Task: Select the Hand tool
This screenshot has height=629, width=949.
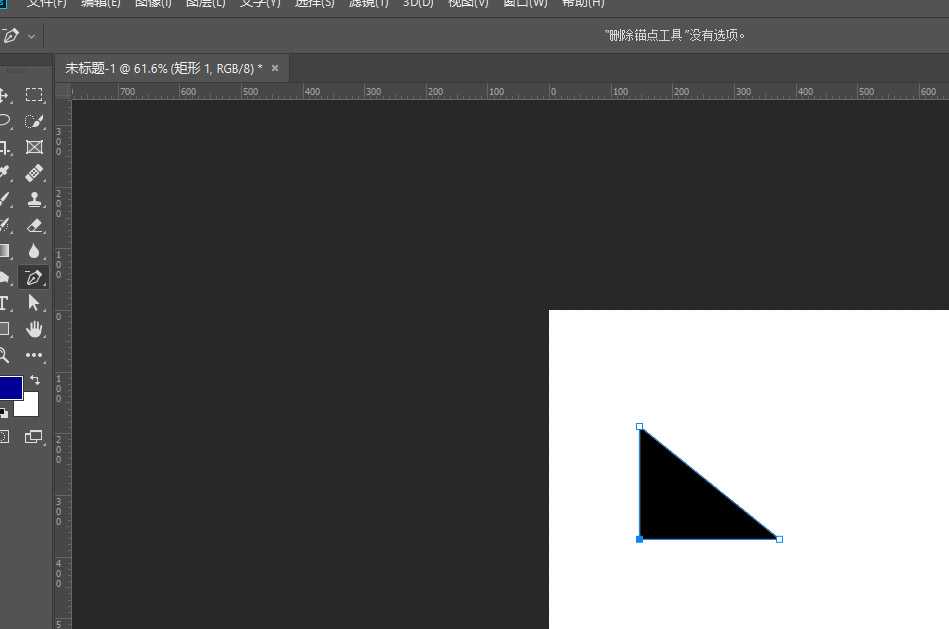Action: (x=35, y=329)
